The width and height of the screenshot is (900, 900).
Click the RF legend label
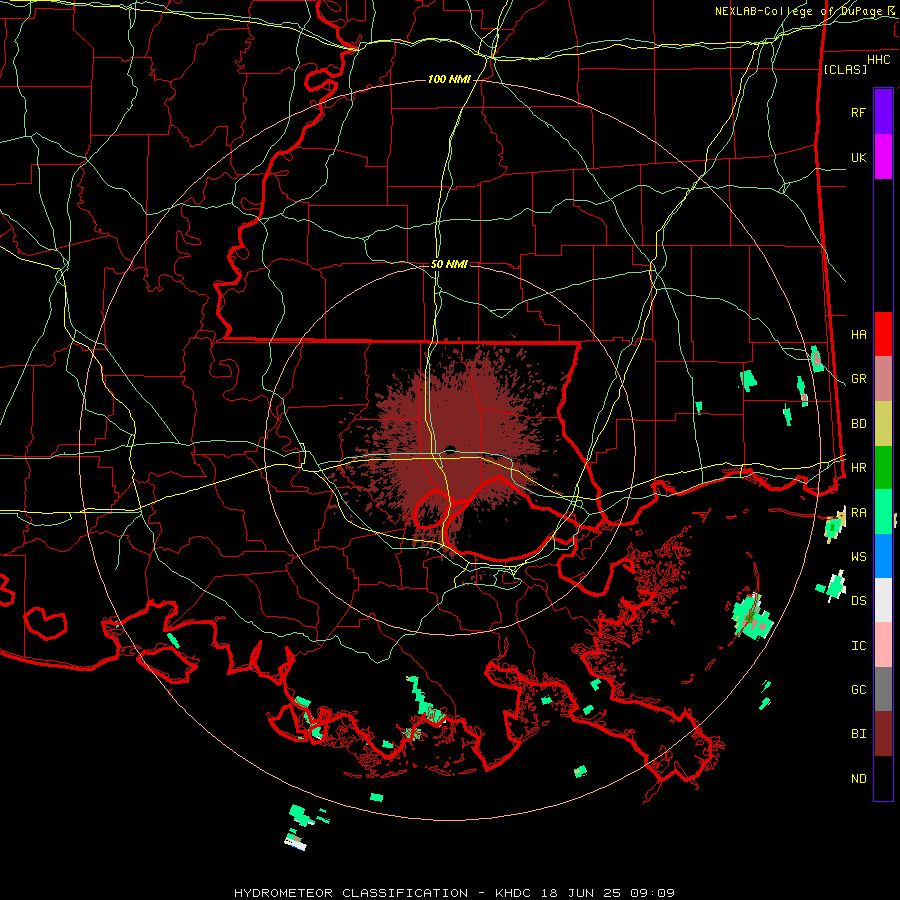pos(858,112)
